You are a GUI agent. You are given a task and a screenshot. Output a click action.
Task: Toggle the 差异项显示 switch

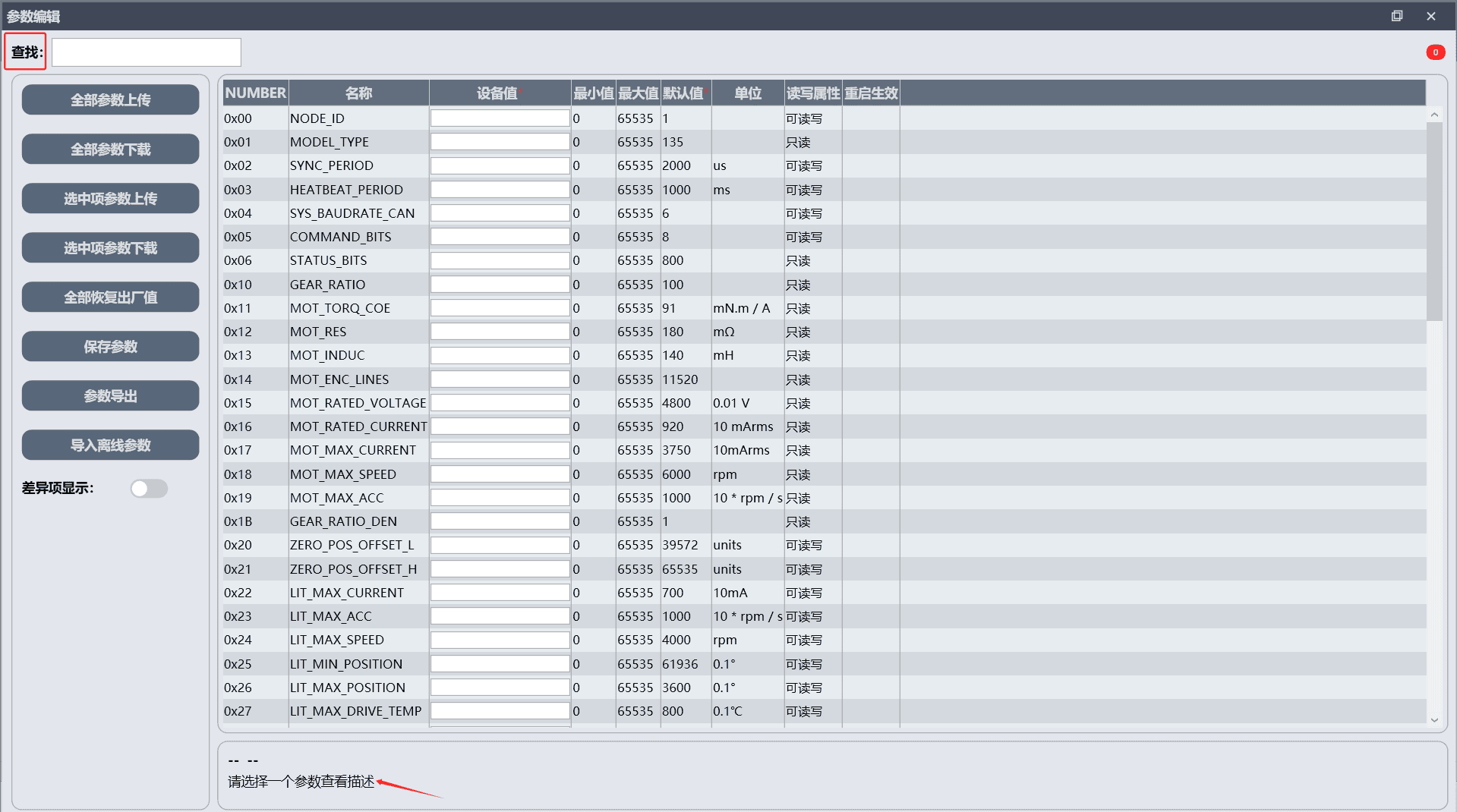[x=149, y=489]
